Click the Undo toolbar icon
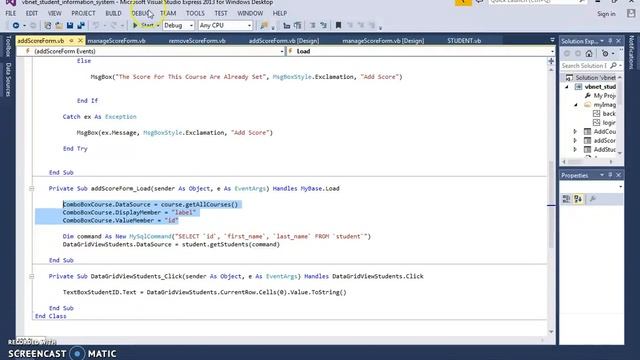Image resolution: width=640 pixels, height=360 pixels. click(x=96, y=25)
